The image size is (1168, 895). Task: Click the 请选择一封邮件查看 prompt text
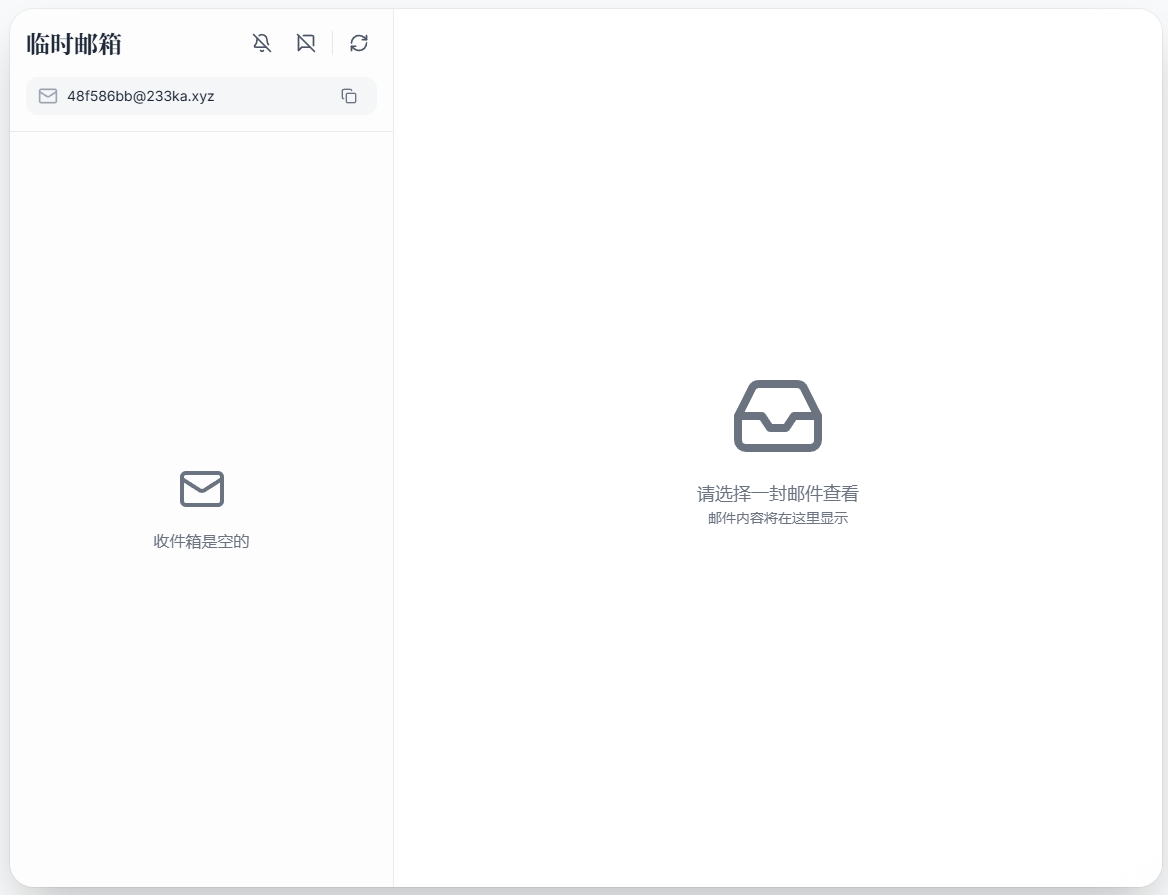pos(777,493)
